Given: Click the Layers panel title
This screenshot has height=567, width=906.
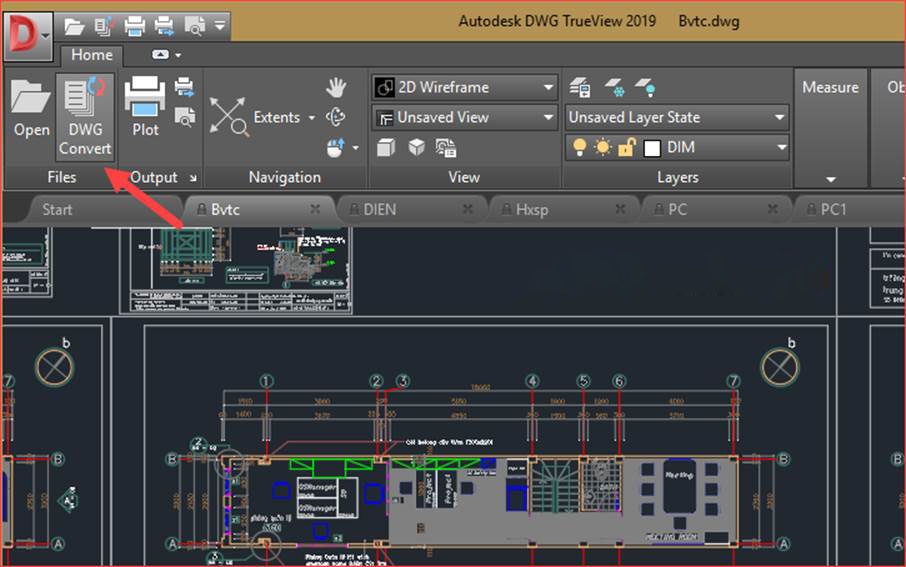Looking at the screenshot, I should (x=678, y=177).
